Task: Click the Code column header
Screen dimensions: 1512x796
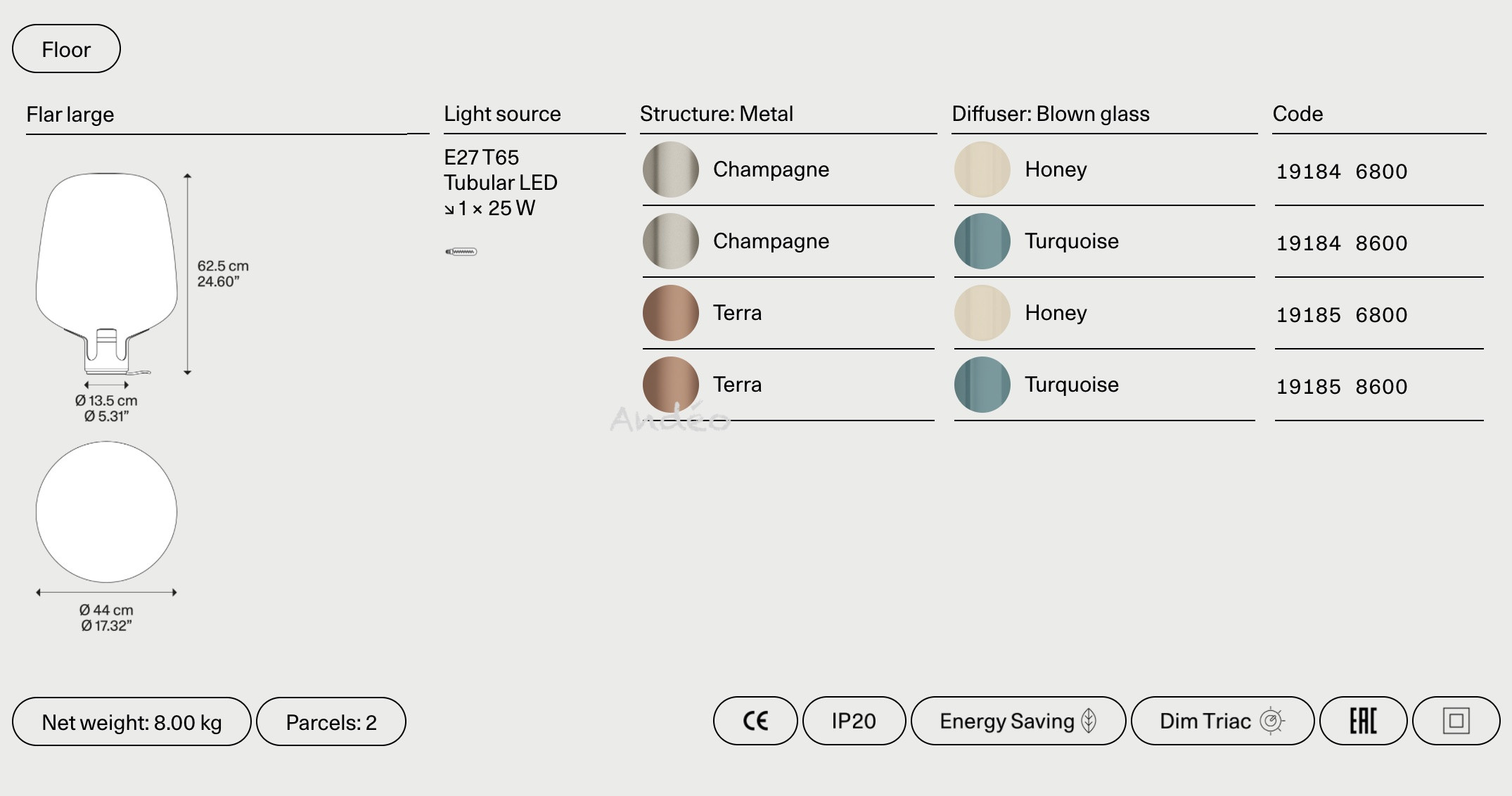Action: (1298, 114)
